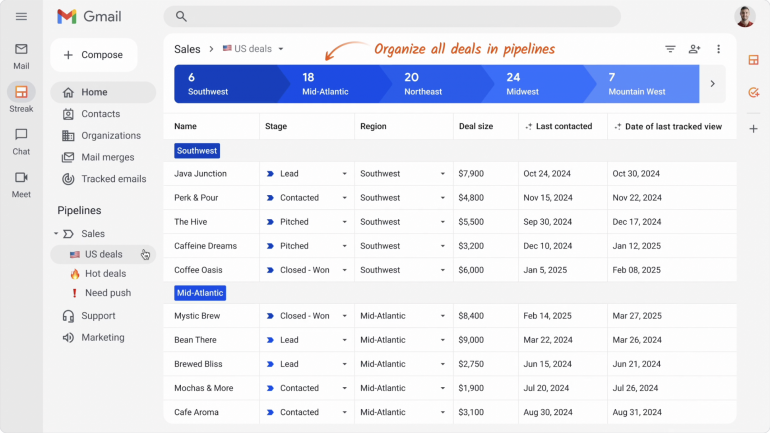Open stage dropdown for The Hive
The image size is (770, 433).
(x=344, y=222)
